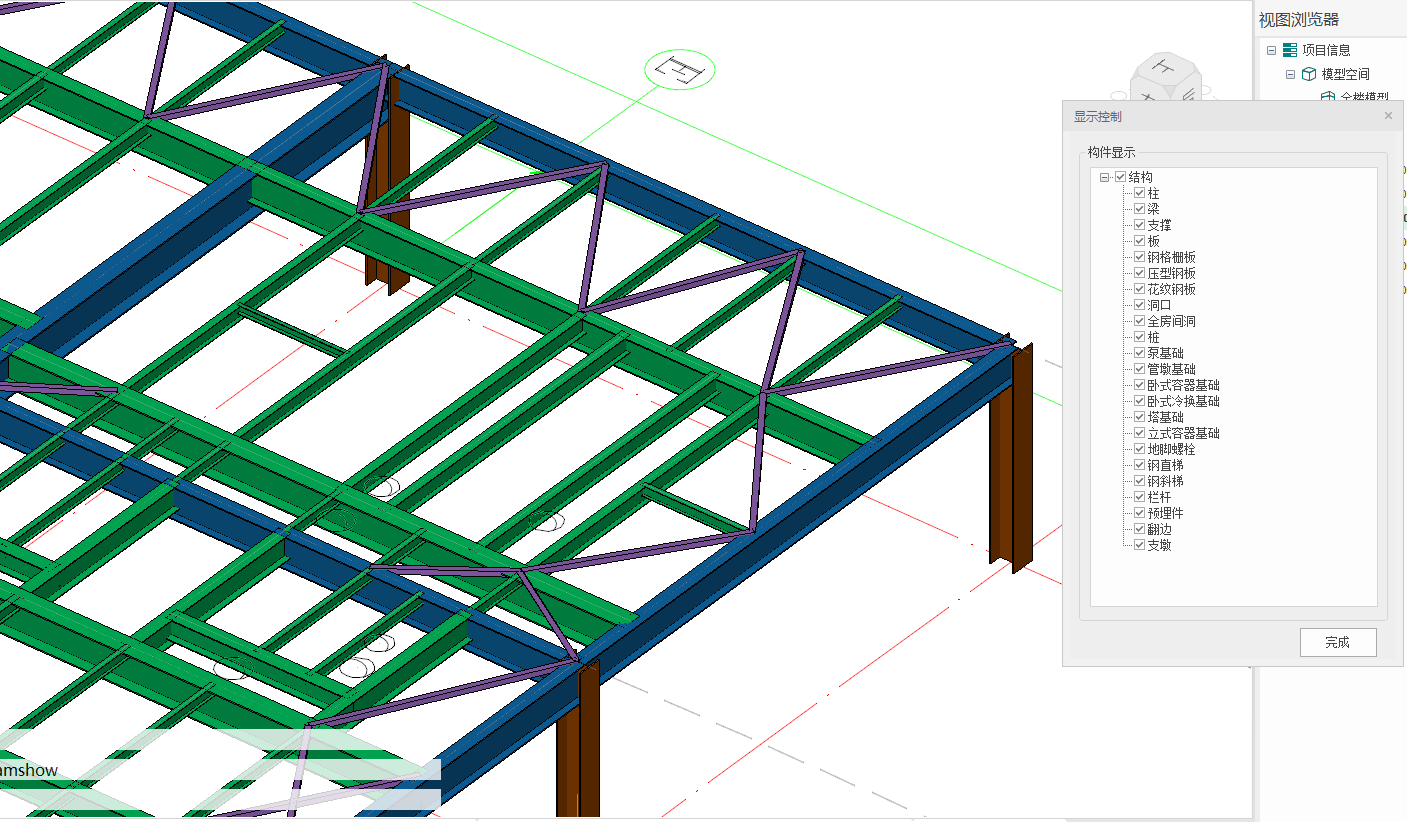The image size is (1407, 822).
Task: Toggle the 钢格栅板 checkbox
Action: pyautogui.click(x=1139, y=257)
